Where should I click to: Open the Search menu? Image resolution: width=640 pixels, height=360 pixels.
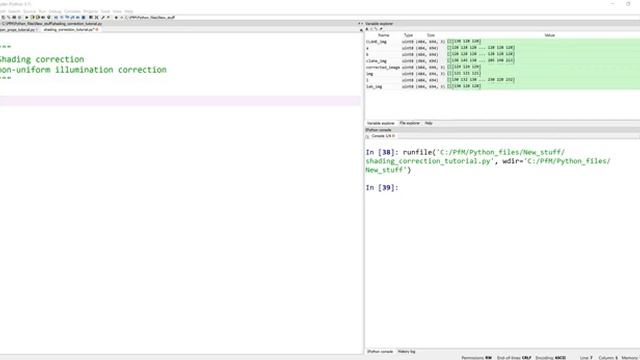pos(14,11)
